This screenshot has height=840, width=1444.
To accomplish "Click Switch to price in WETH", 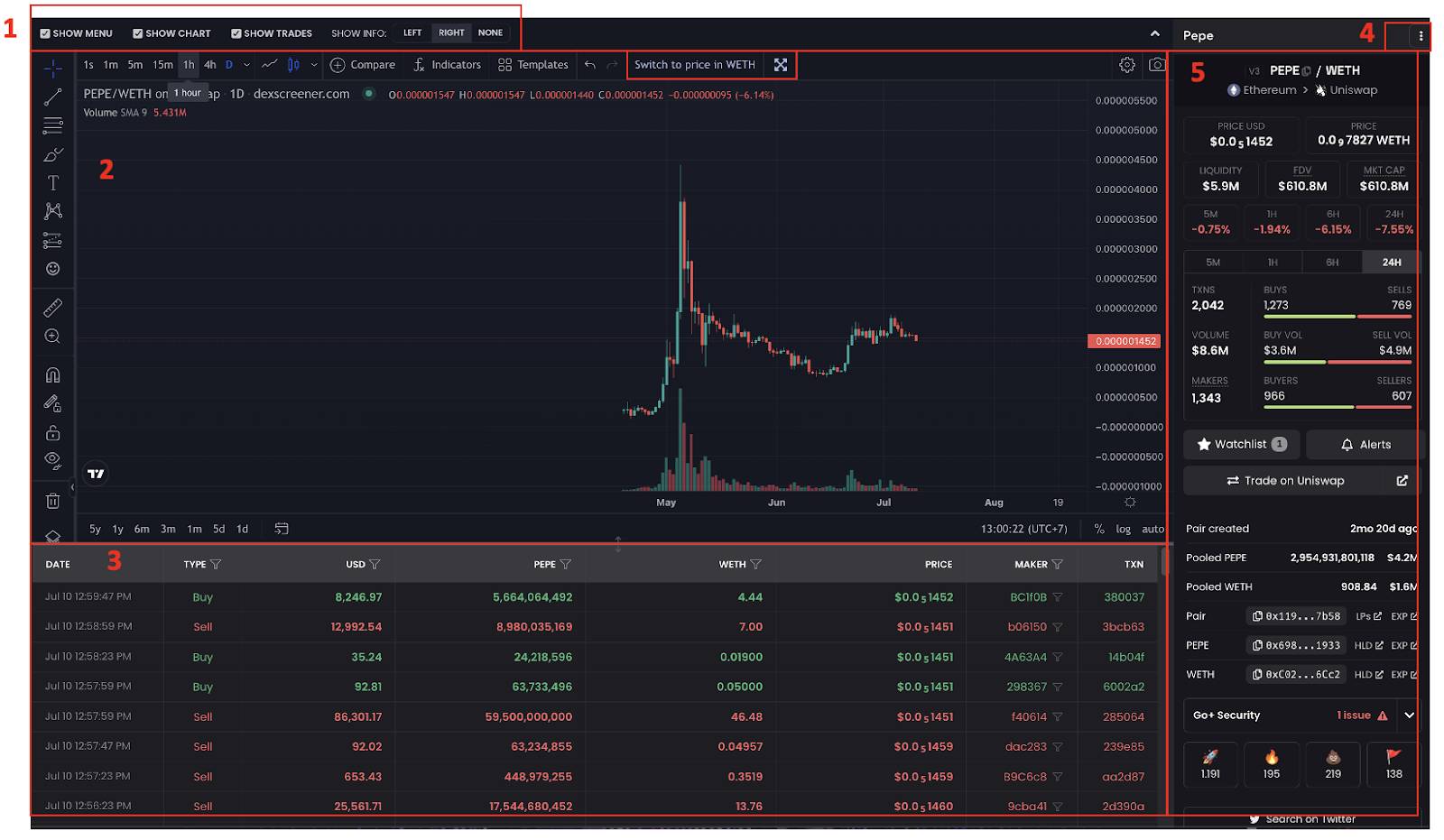I will 695,65.
